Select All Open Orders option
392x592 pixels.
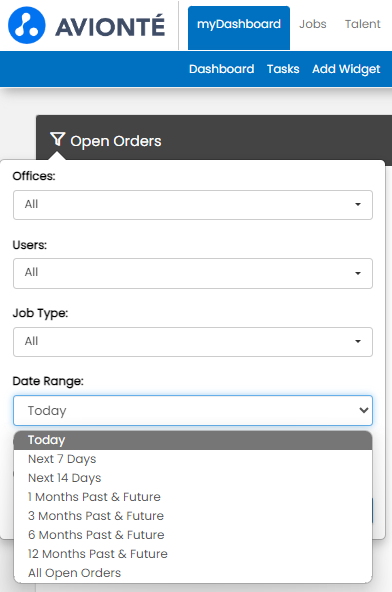[193, 573]
